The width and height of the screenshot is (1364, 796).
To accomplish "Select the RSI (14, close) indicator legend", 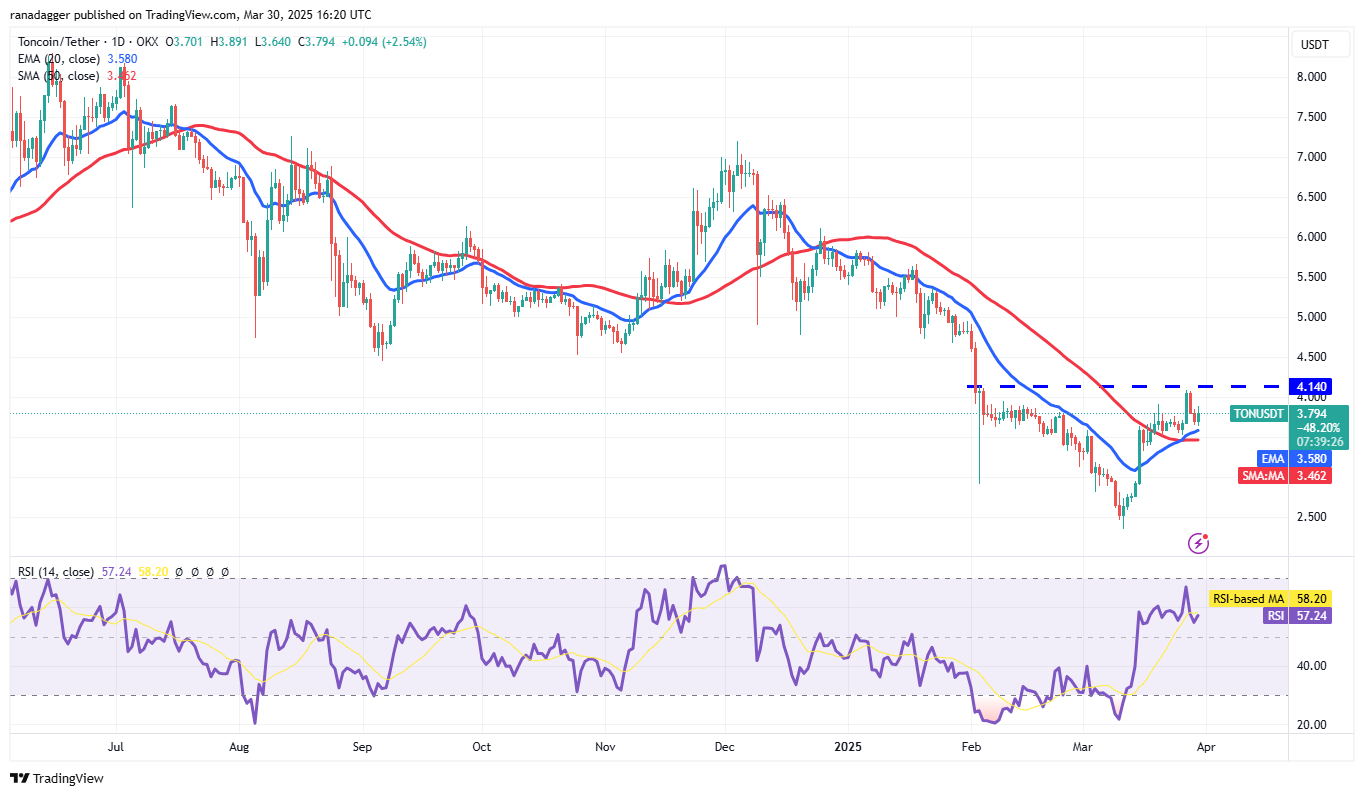I will point(55,572).
